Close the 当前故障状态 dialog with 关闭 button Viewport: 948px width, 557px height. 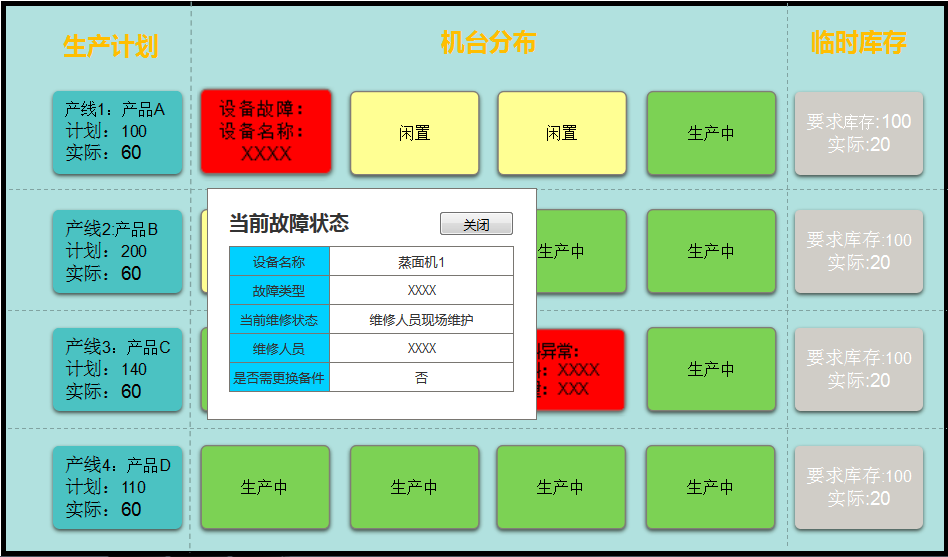tap(476, 224)
